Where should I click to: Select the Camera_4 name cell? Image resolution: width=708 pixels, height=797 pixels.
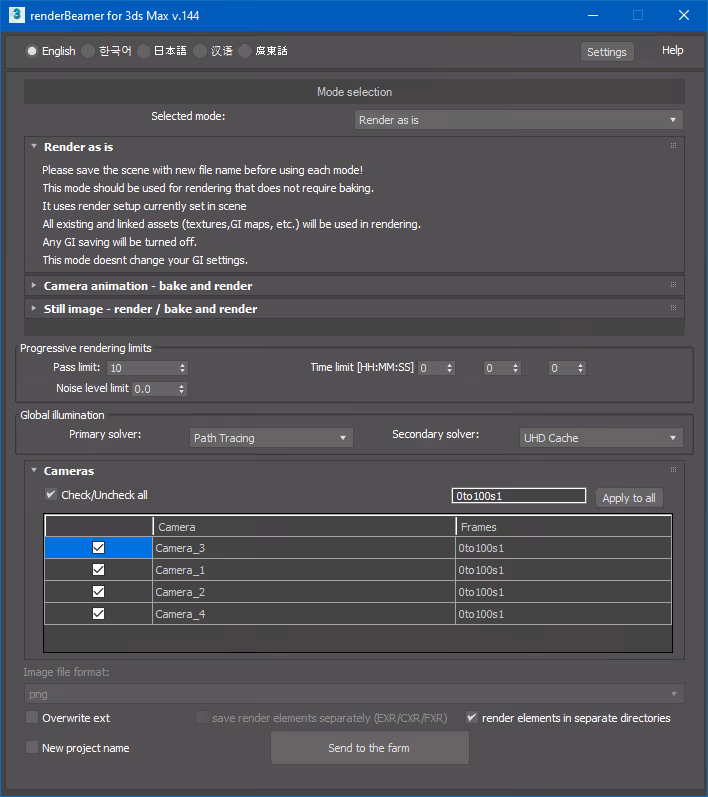point(304,614)
